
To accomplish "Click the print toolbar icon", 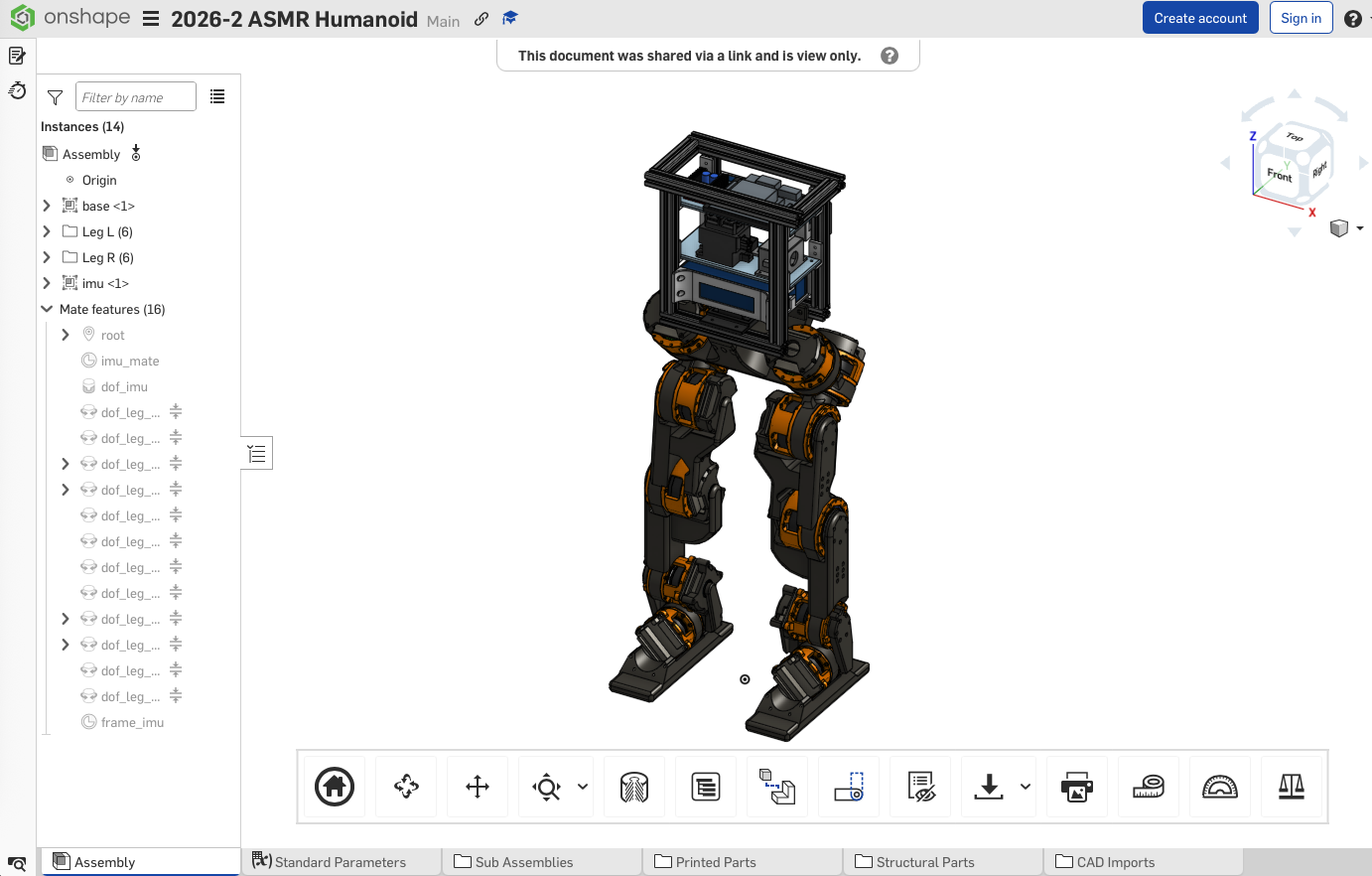I will click(1077, 787).
